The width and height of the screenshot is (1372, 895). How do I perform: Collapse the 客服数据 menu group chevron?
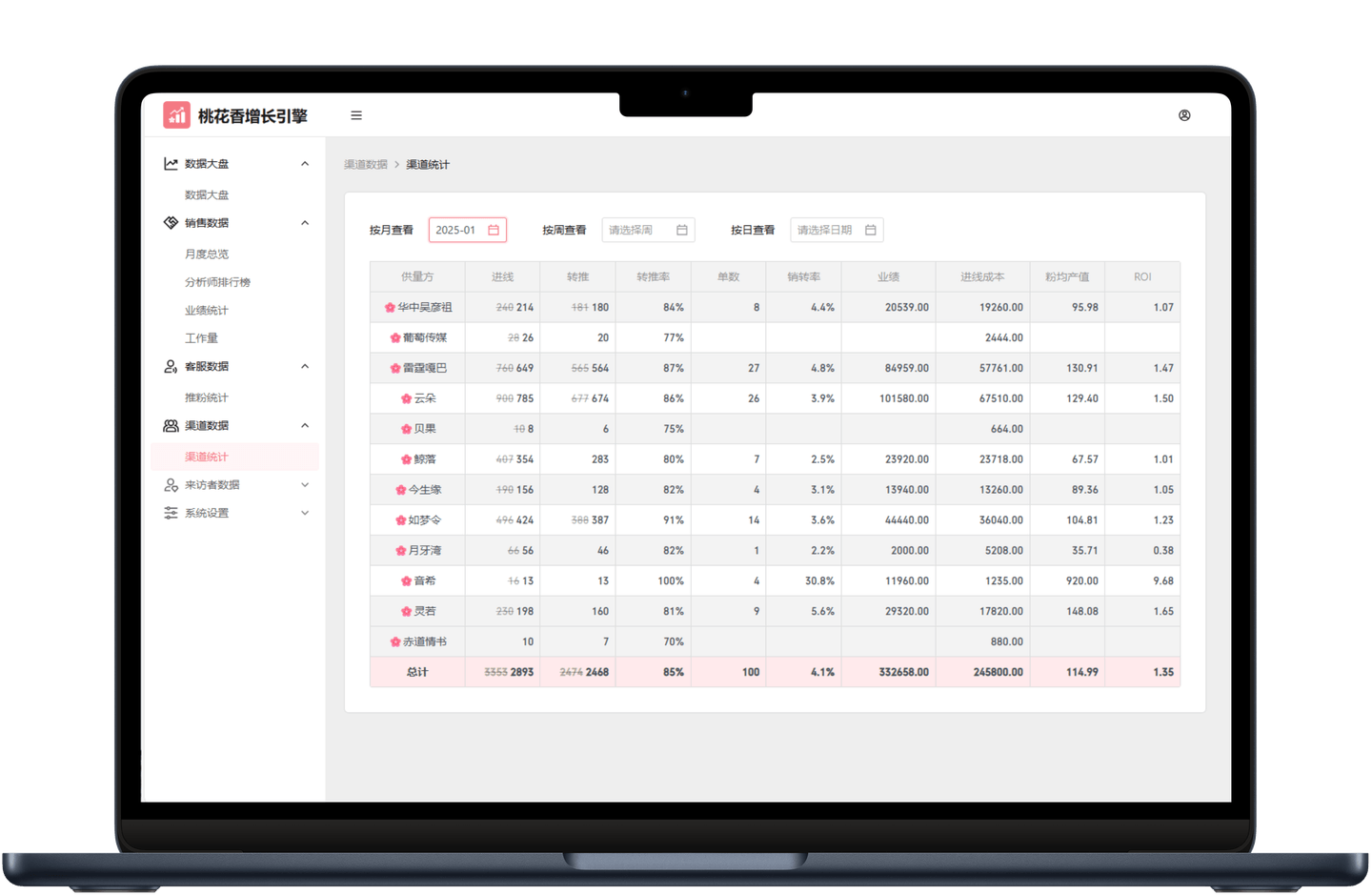tap(305, 367)
